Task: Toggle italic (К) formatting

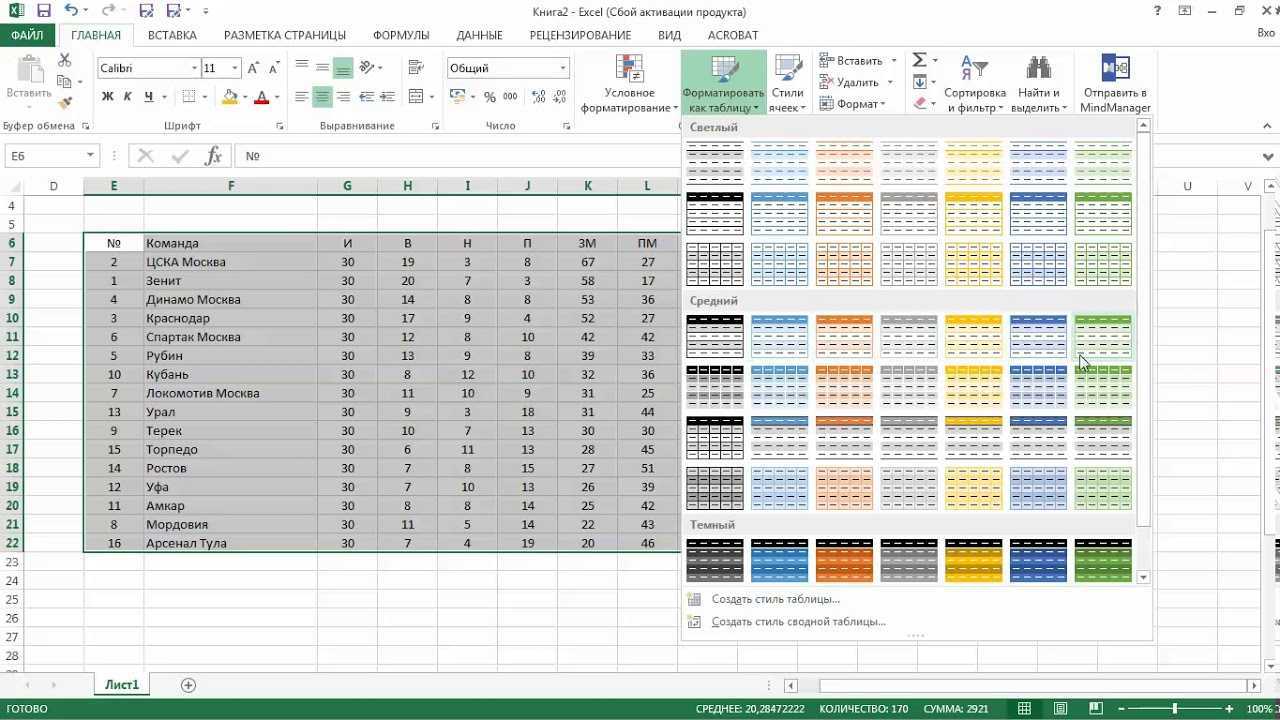Action: tap(128, 97)
